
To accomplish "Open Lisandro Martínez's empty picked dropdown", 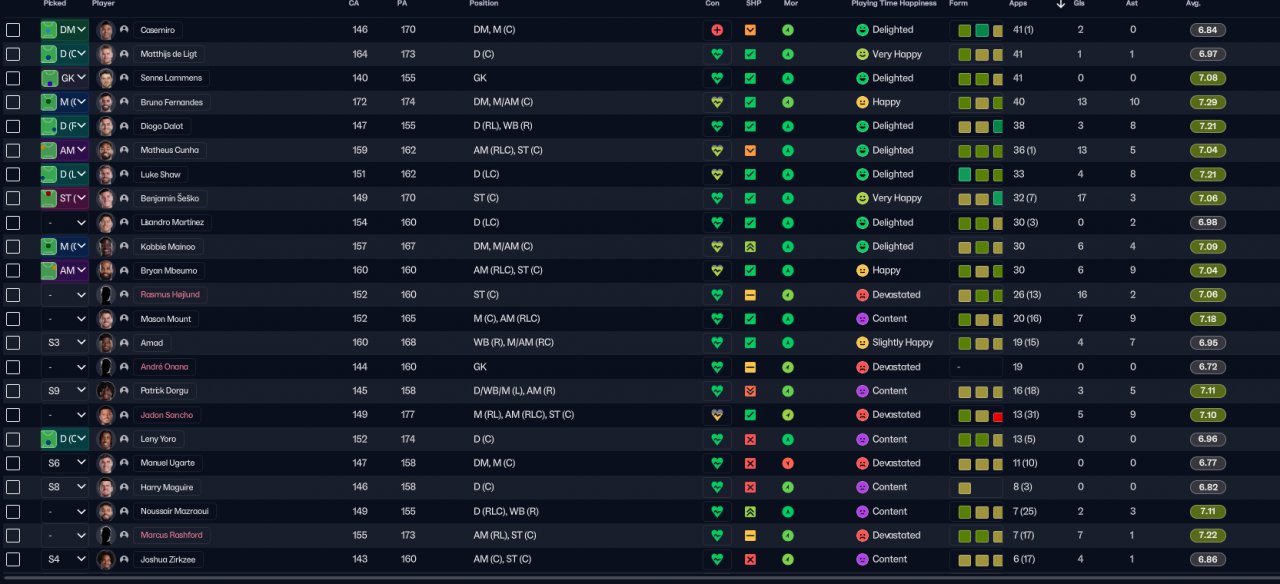I will click(x=64, y=222).
